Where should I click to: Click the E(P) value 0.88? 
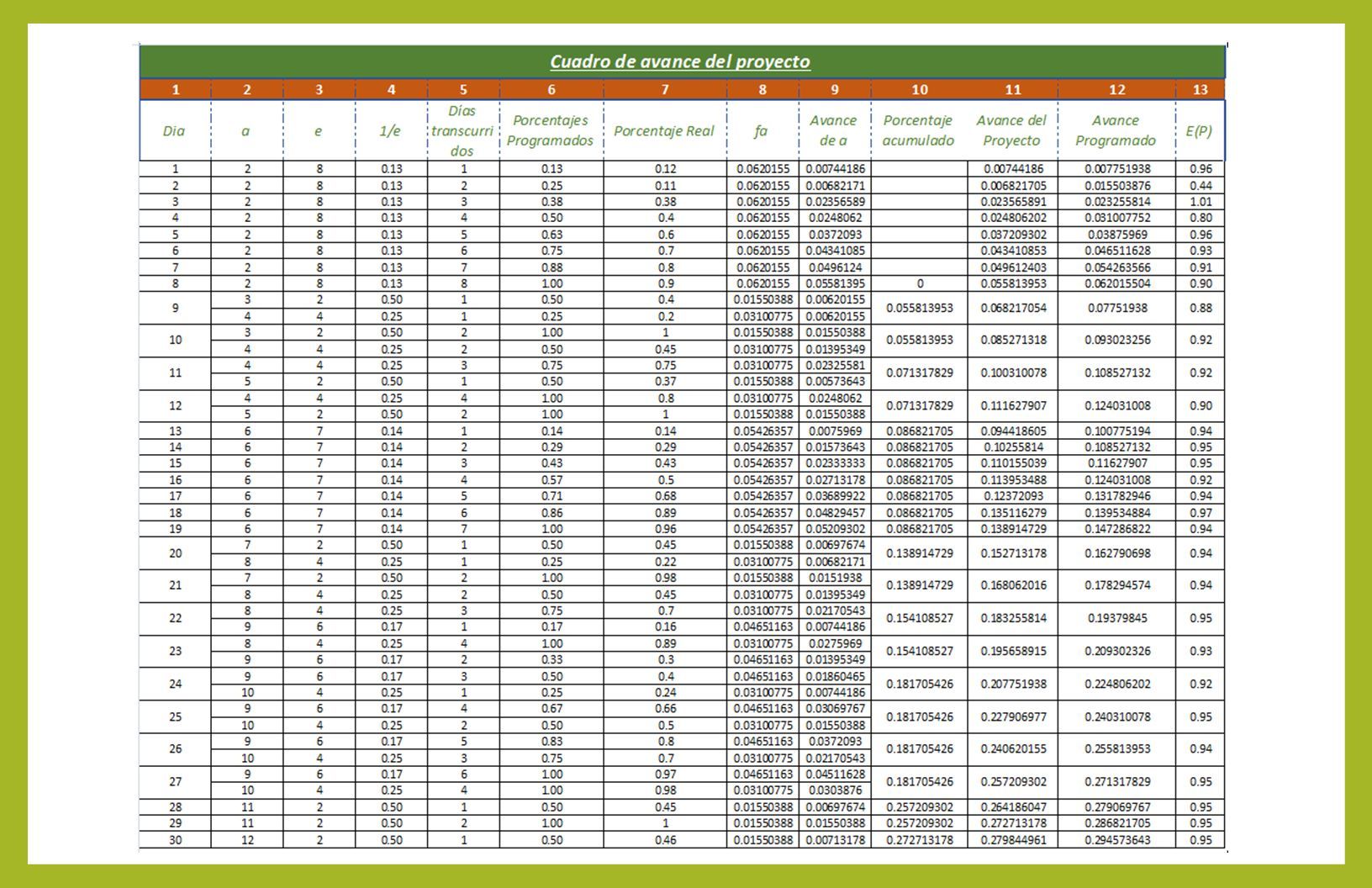(x=1200, y=308)
